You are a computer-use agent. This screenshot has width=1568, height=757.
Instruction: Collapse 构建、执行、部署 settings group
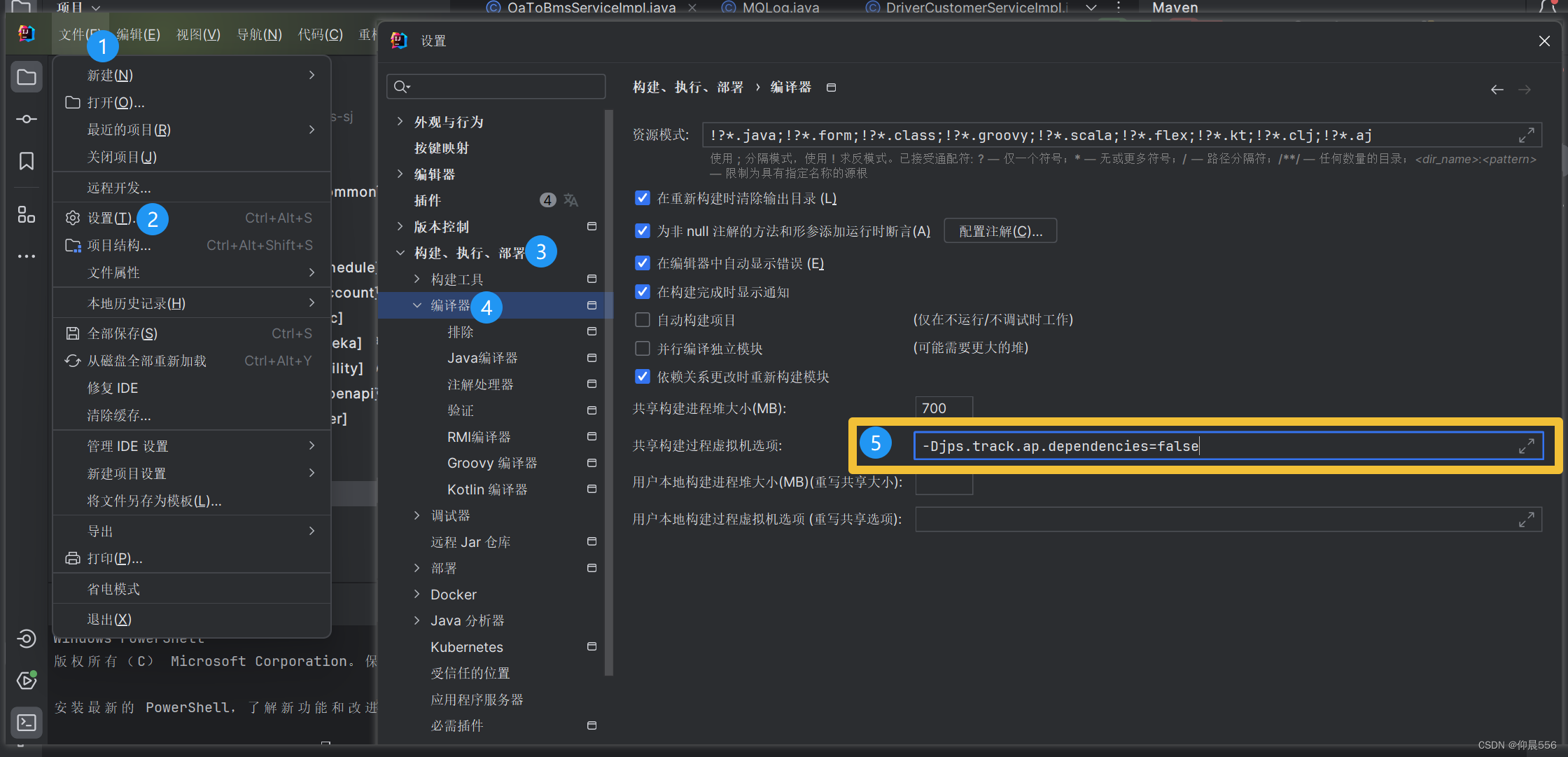400,253
